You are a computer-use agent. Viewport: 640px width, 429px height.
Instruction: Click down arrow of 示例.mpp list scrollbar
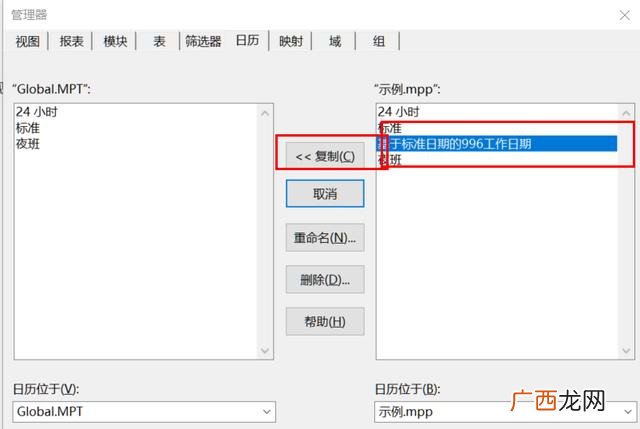(x=626, y=351)
